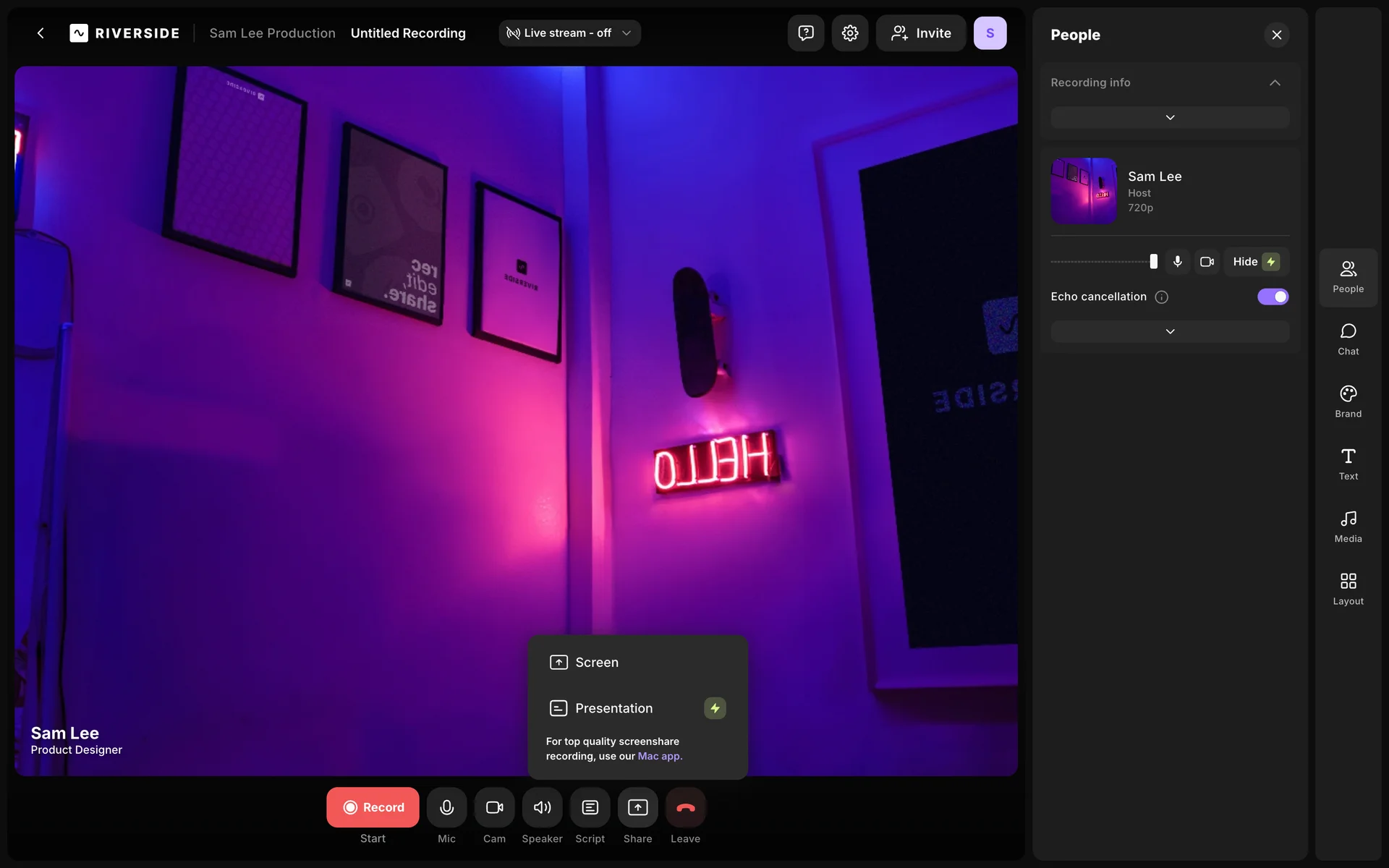Open the help question icon
The image size is (1389, 868).
click(x=805, y=33)
